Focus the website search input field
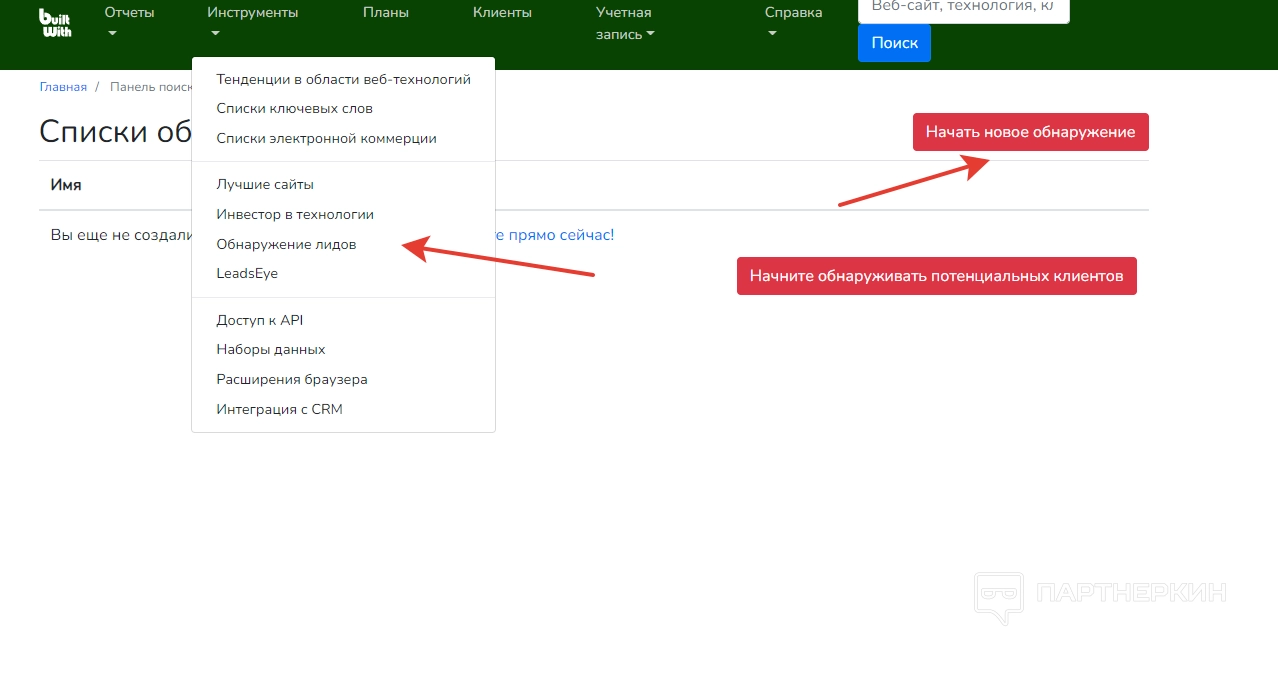The height and width of the screenshot is (678, 1278). click(962, 8)
